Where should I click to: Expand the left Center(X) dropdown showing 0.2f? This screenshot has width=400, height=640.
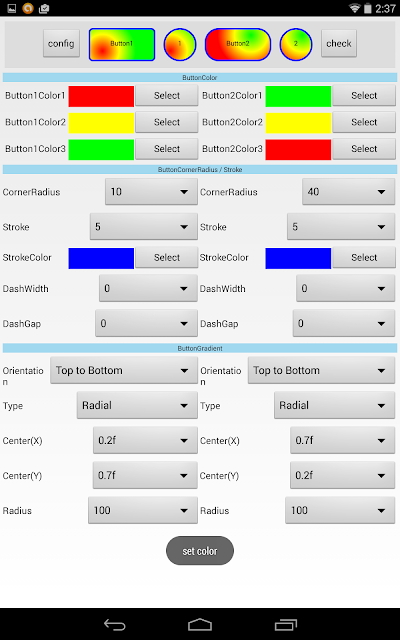click(145, 440)
